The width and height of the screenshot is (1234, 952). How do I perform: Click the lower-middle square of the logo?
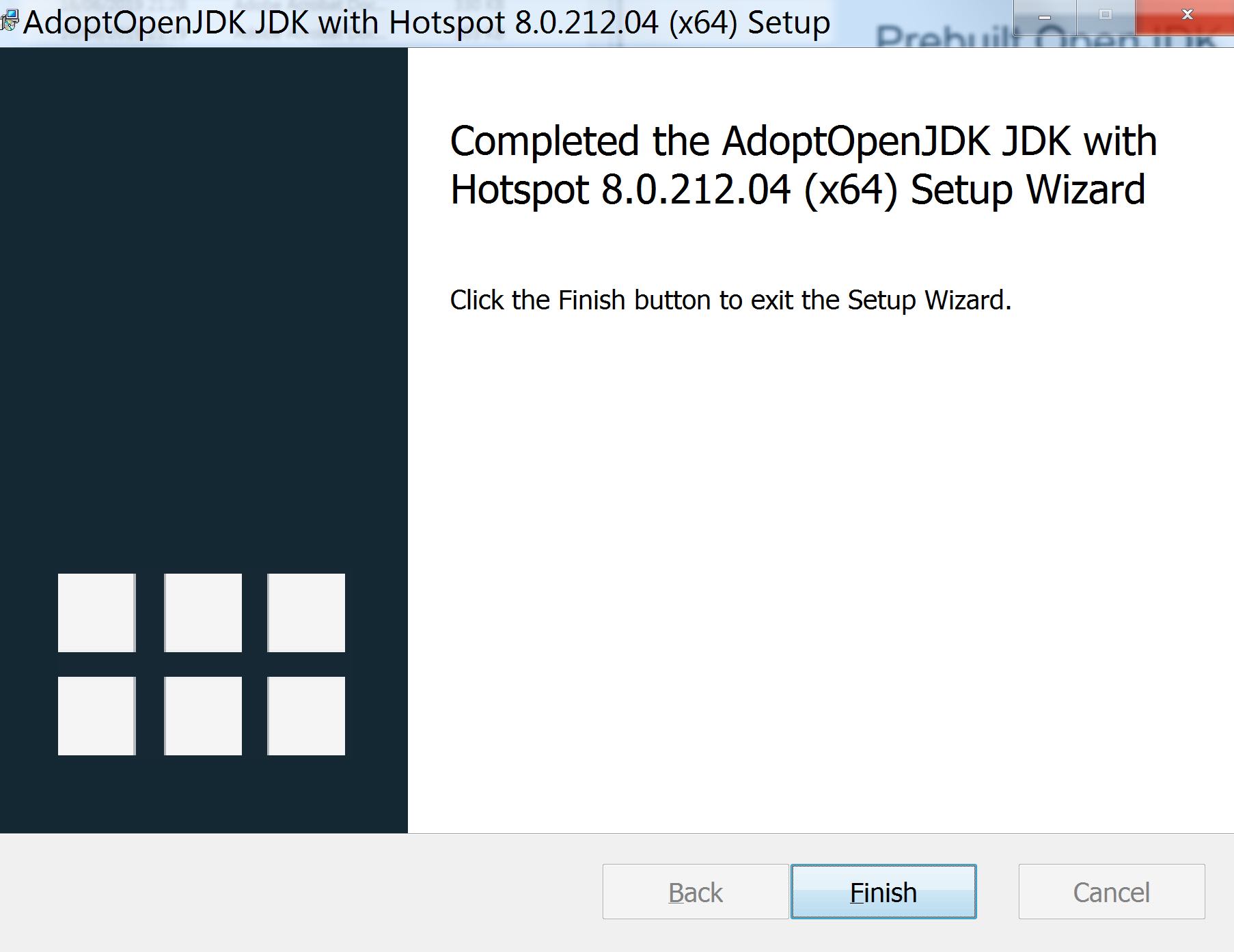[x=203, y=716]
